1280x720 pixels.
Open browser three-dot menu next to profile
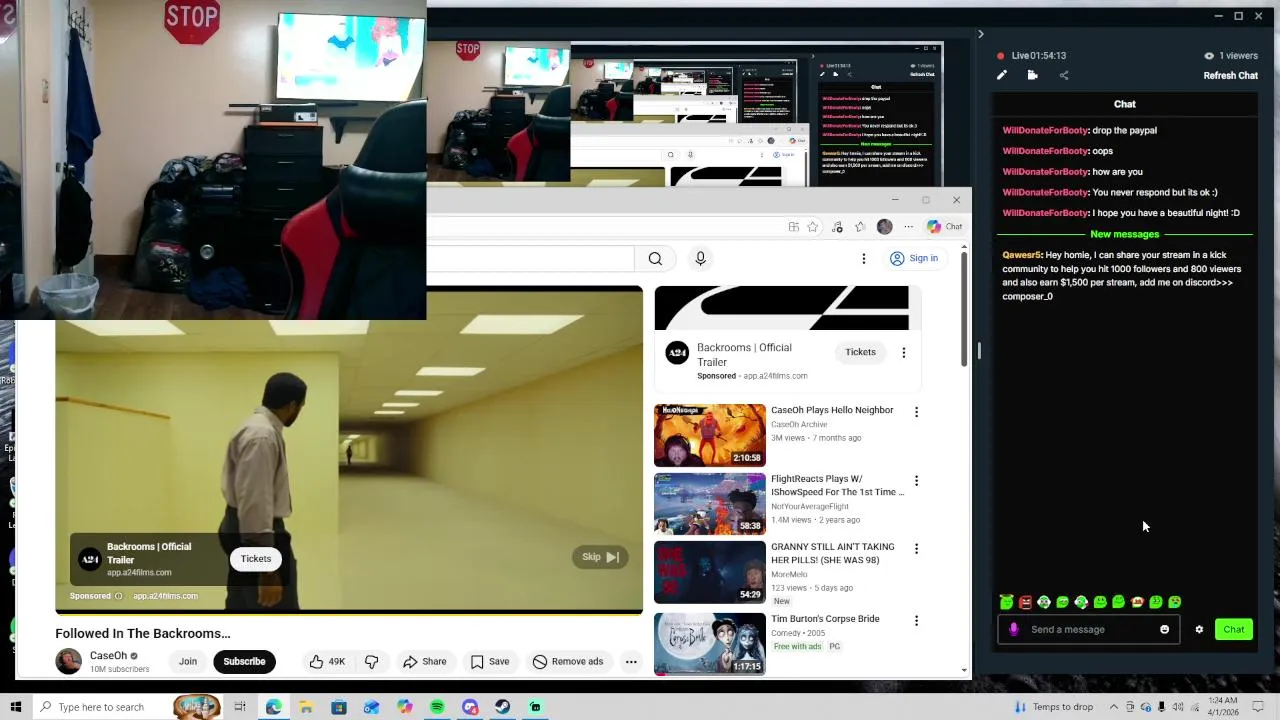pyautogui.click(x=908, y=227)
